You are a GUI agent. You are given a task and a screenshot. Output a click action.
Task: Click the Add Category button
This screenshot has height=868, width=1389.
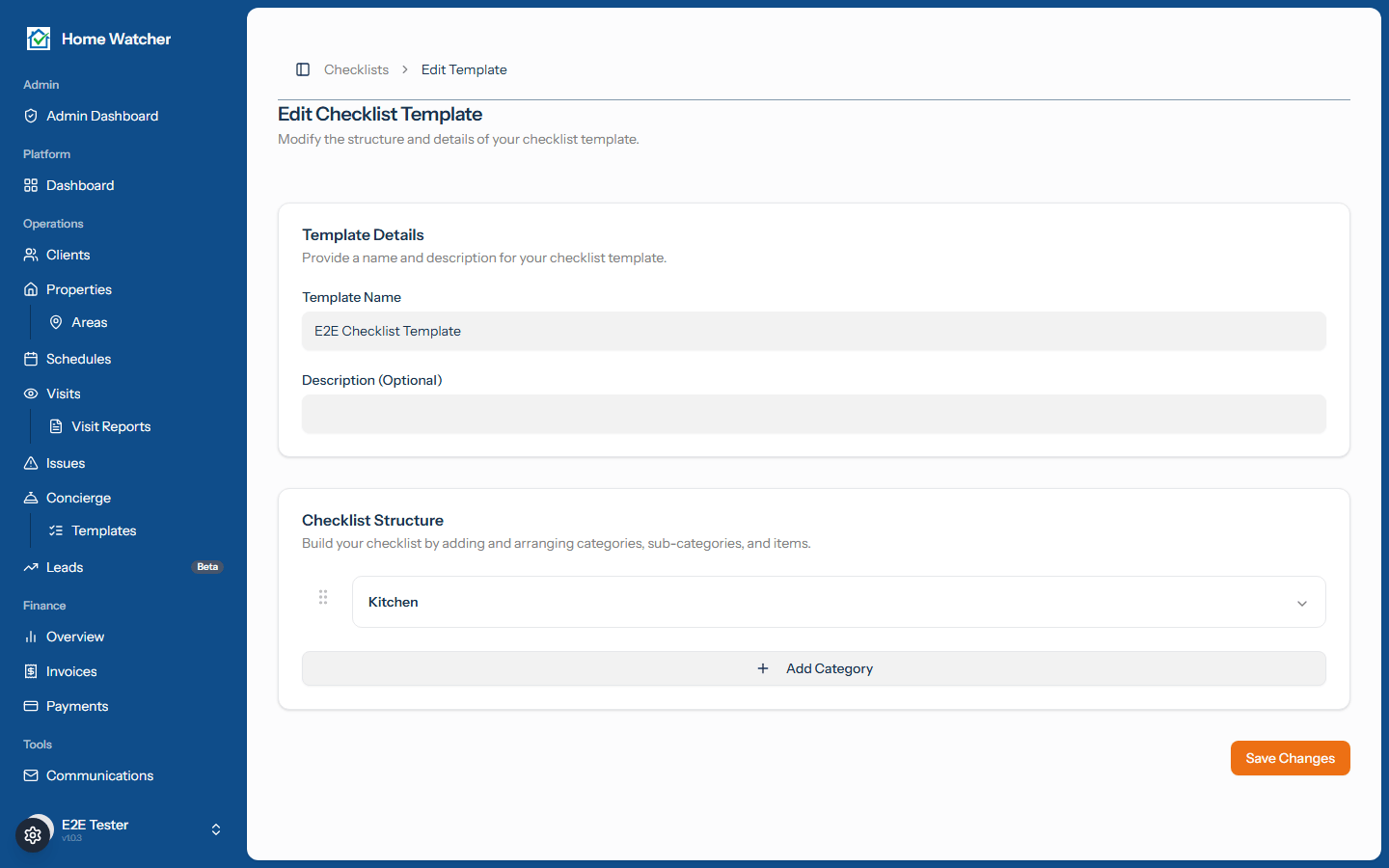pos(814,668)
